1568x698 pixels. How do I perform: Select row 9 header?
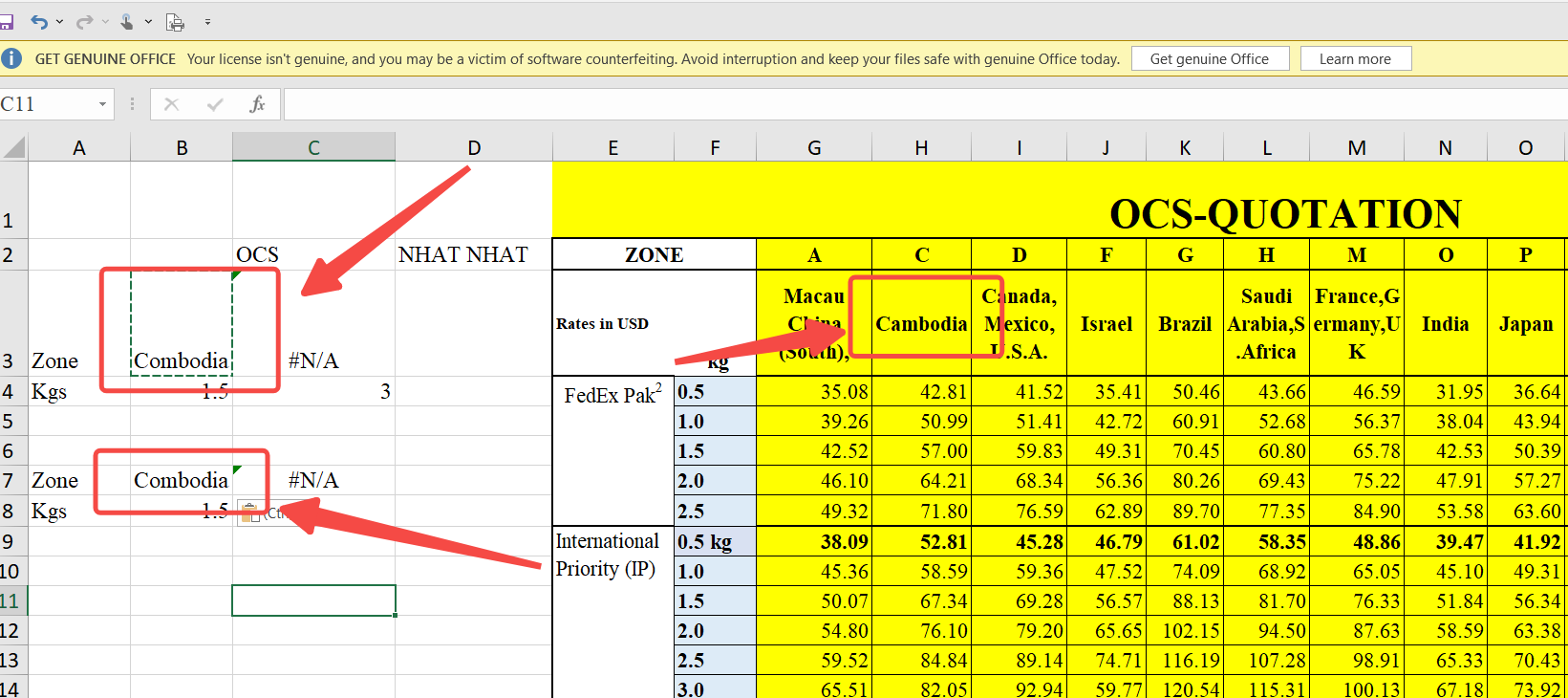(x=13, y=541)
